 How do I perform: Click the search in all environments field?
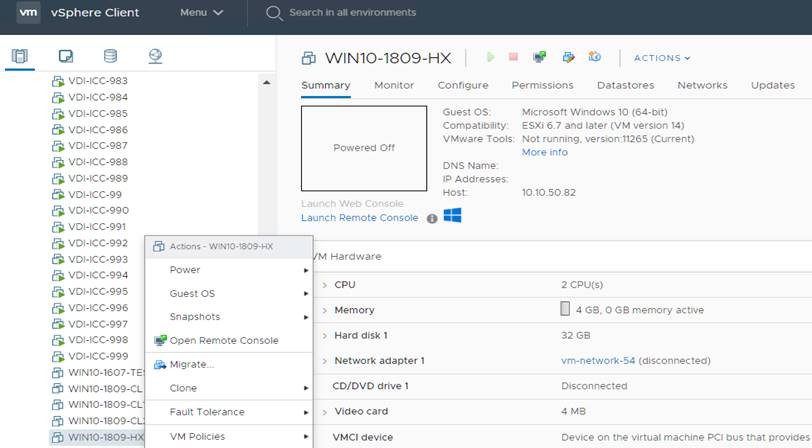[x=353, y=12]
